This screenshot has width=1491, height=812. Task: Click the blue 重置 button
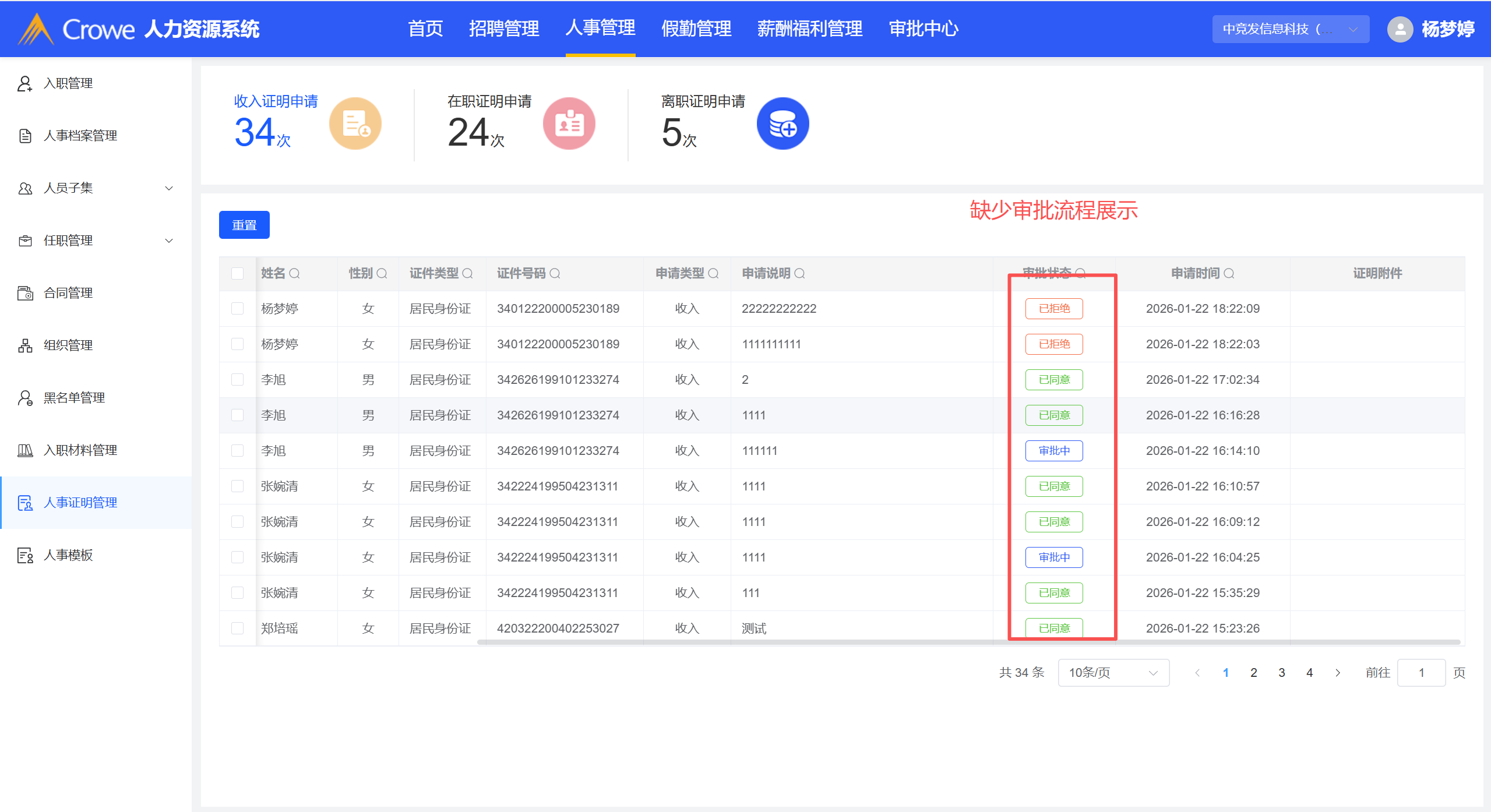click(244, 225)
